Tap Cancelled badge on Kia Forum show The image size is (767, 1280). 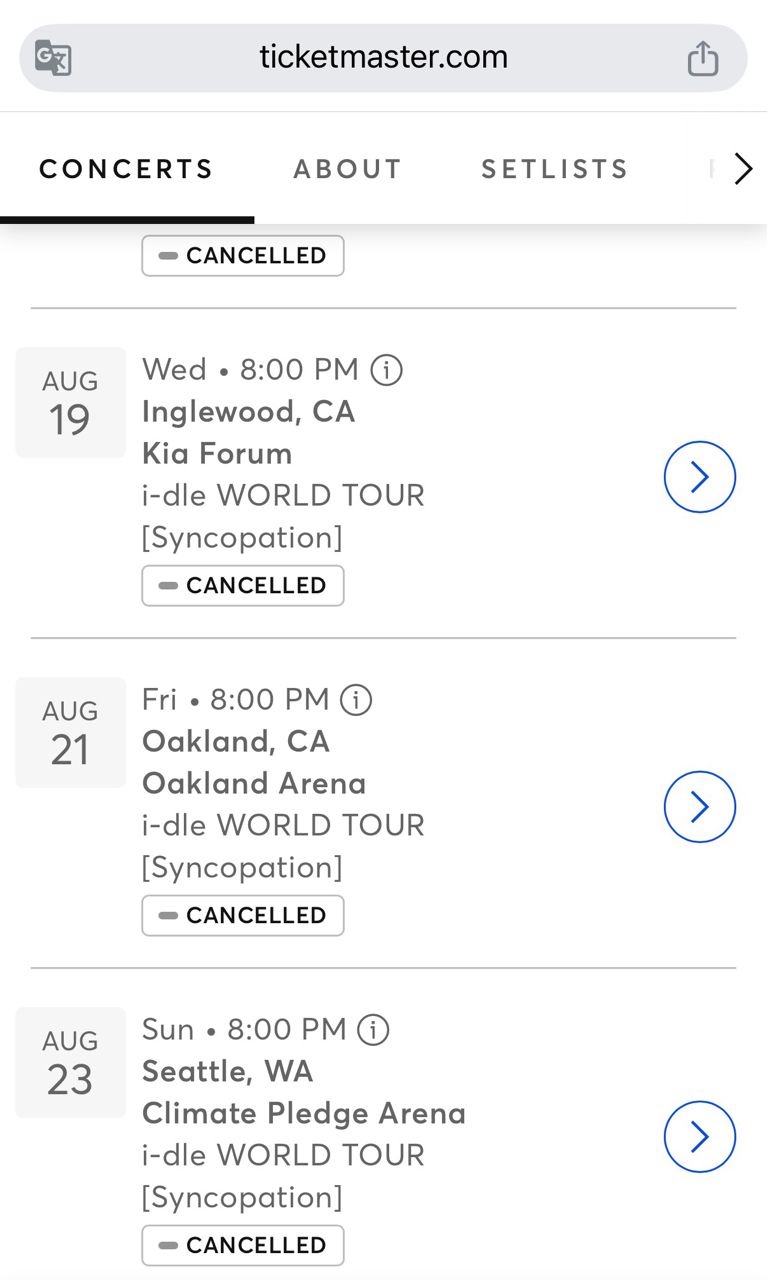pyautogui.click(x=243, y=586)
